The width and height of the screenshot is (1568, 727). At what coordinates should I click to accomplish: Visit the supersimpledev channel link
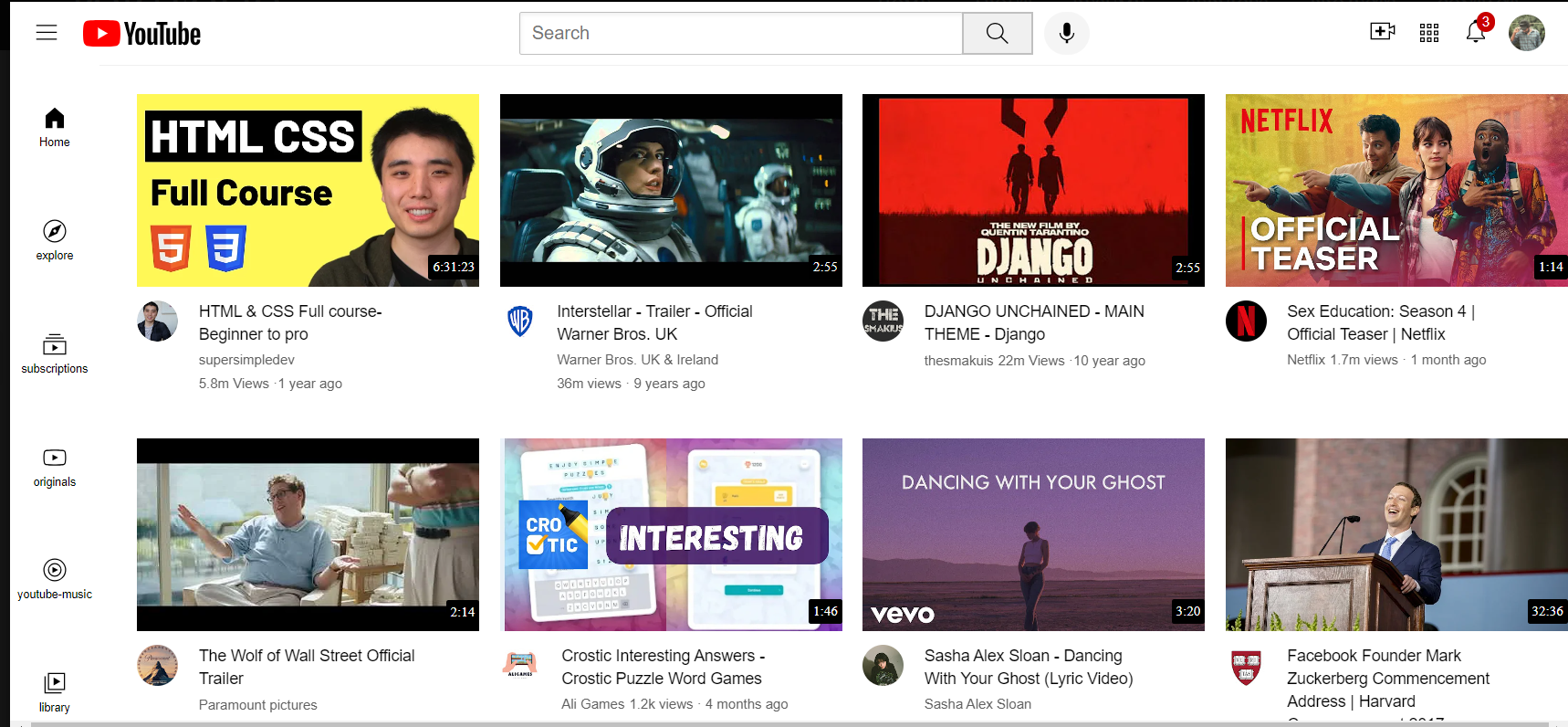click(x=246, y=360)
